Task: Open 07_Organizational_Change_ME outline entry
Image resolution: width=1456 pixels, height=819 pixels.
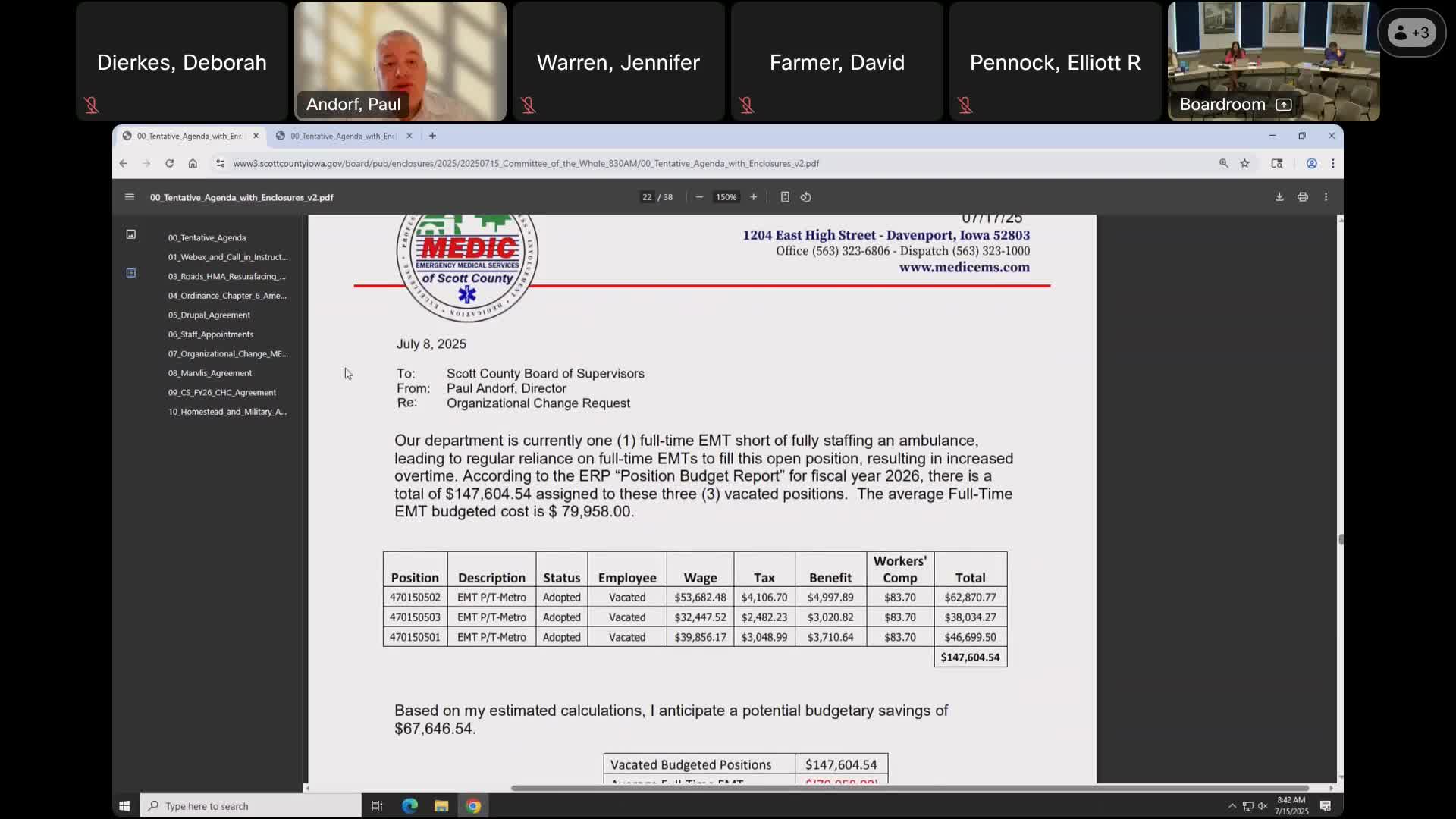Action: click(x=227, y=353)
